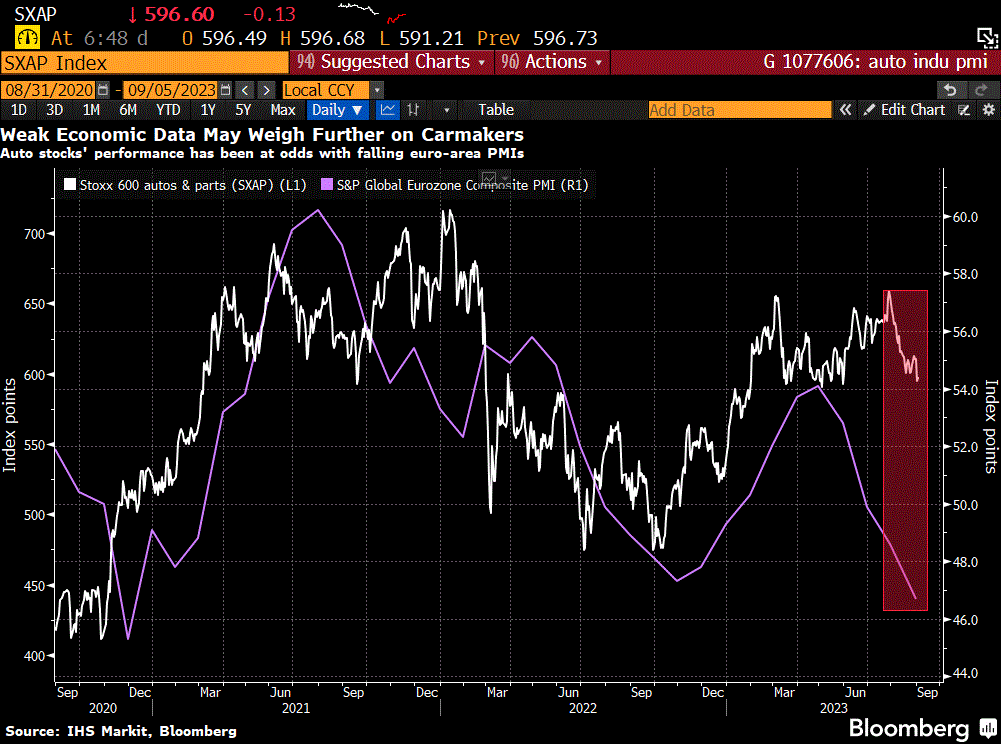
Task: Redo the chart change
Action: pos(981,90)
